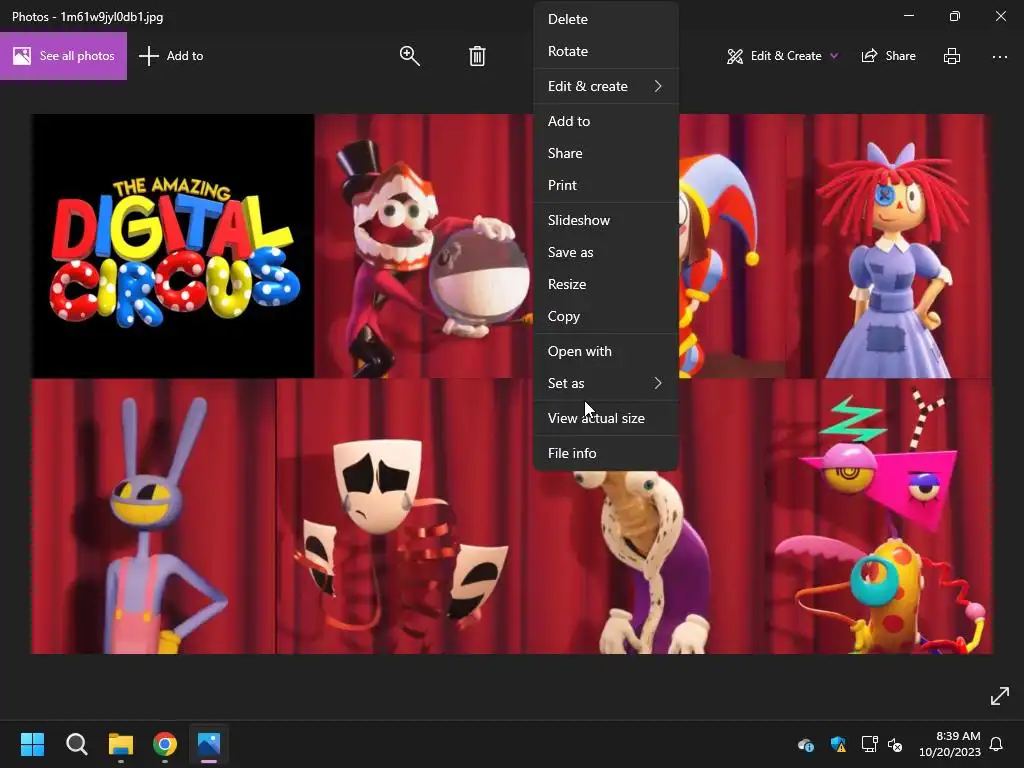
Task: Start Slideshow from context menu
Action: [x=605, y=221]
